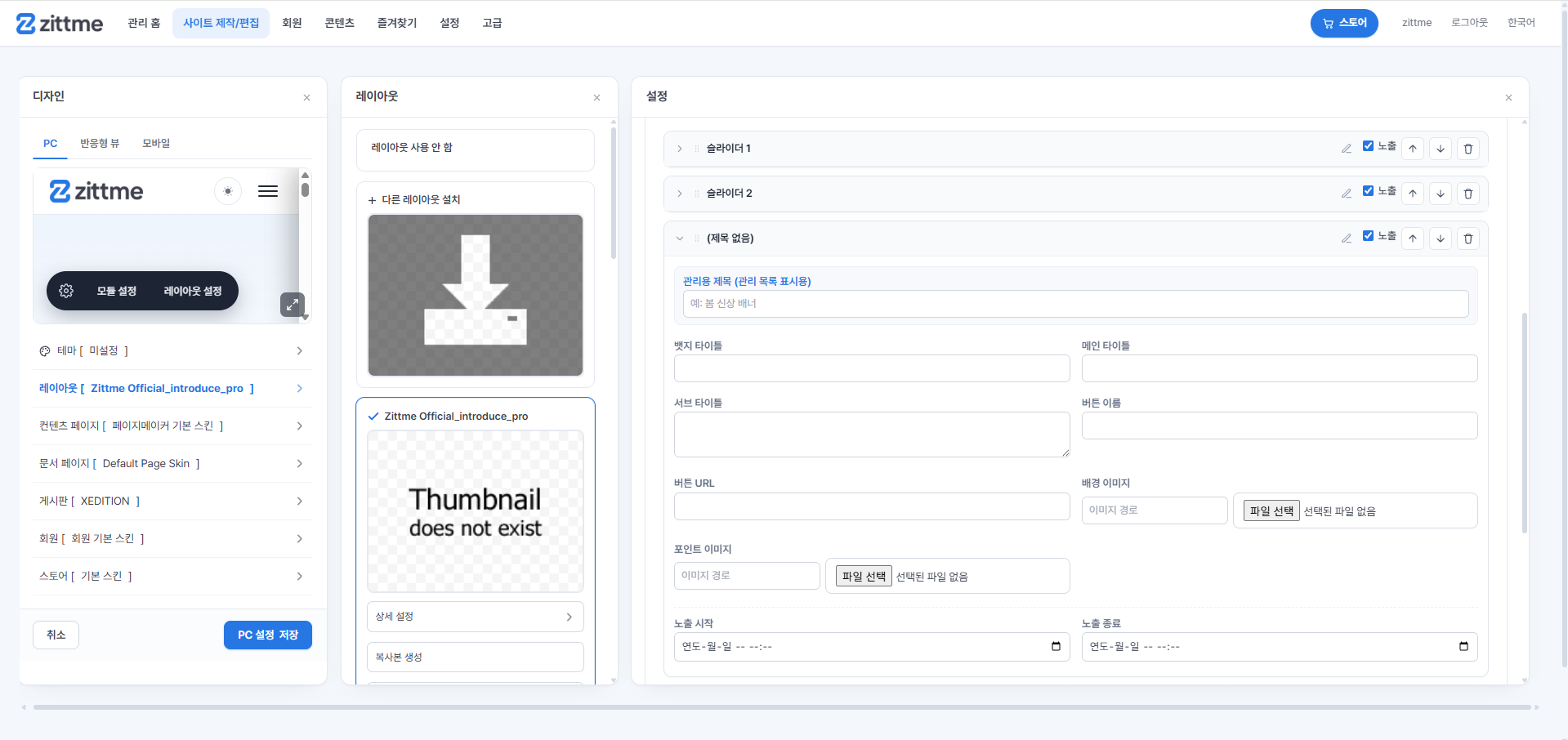Image resolution: width=1568 pixels, height=740 pixels.
Task: Uncheck 노출 checkbox for 슬라이더 2
Action: pyautogui.click(x=1368, y=191)
